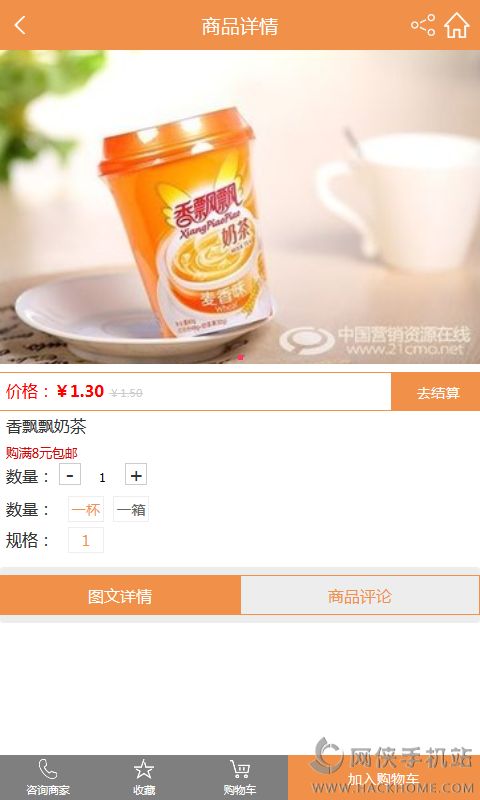Switch to the 图文详情 tab
This screenshot has width=480, height=800.
click(120, 595)
